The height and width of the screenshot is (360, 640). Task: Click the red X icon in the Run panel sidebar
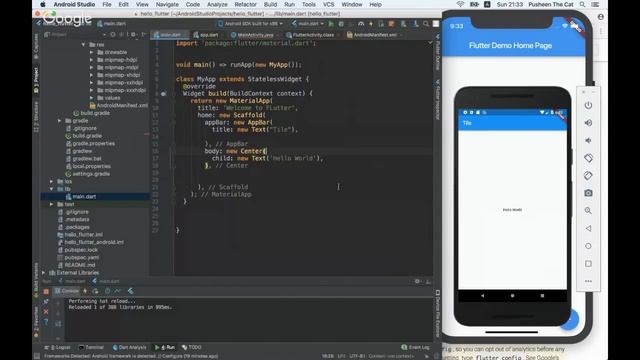tap(46, 312)
